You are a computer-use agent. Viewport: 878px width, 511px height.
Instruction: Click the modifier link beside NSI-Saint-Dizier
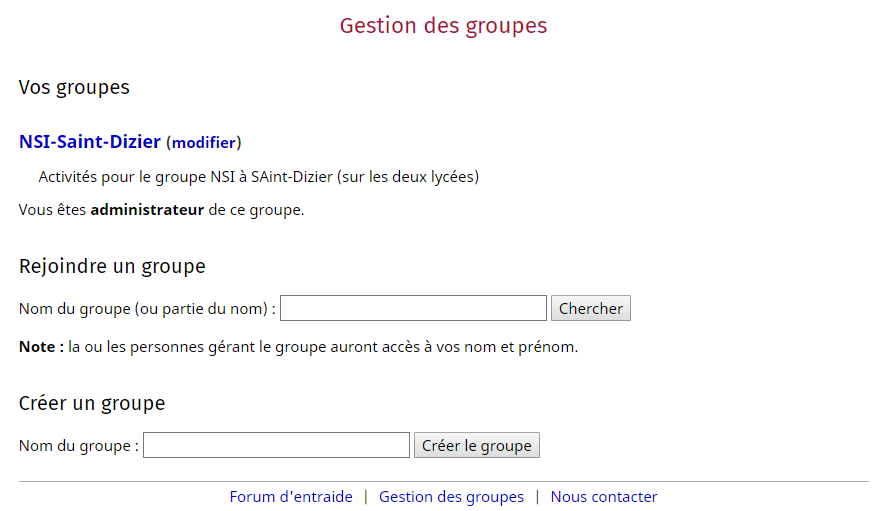[x=203, y=143]
